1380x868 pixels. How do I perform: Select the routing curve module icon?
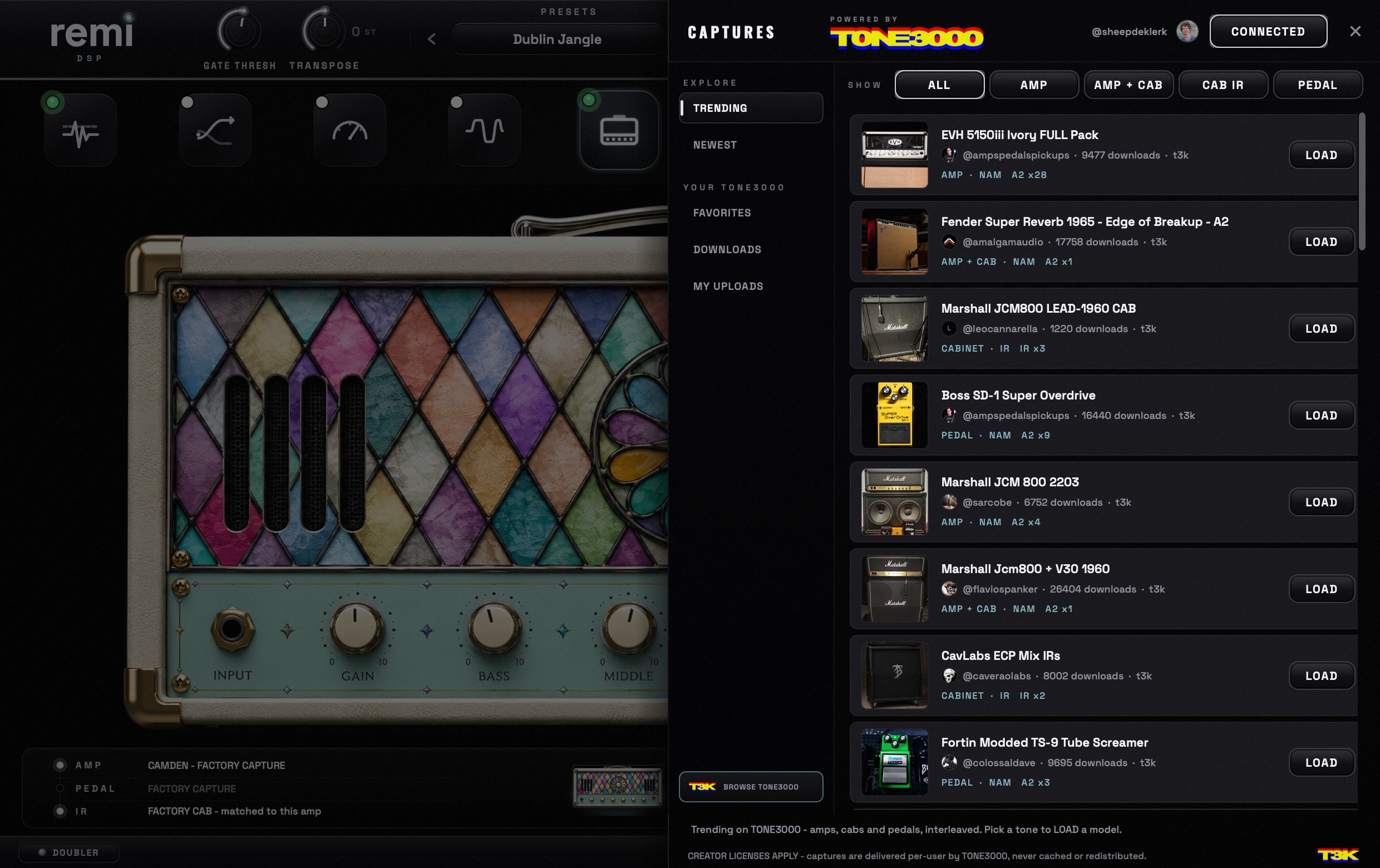[x=215, y=131]
